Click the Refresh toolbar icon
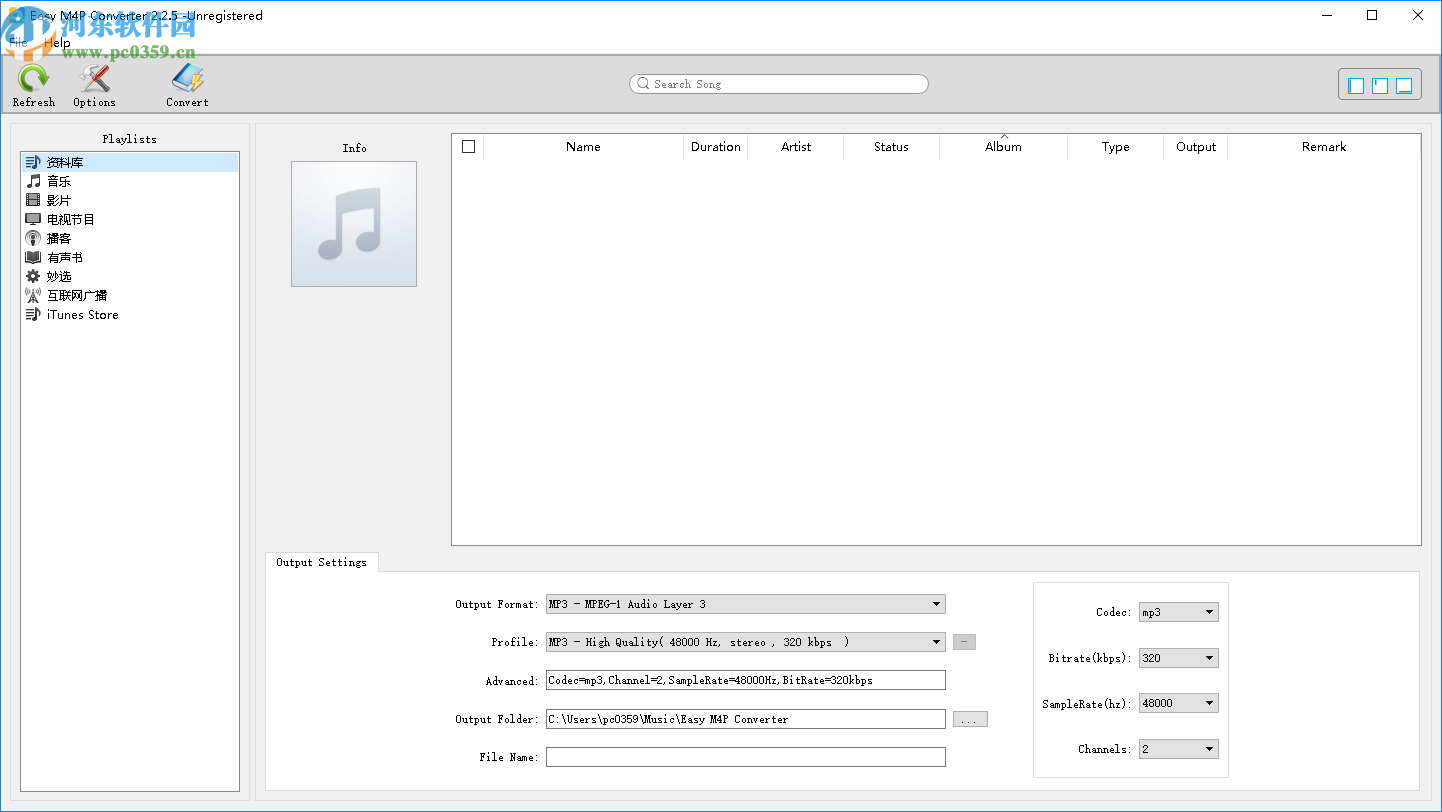Image resolution: width=1442 pixels, height=812 pixels. coord(33,84)
